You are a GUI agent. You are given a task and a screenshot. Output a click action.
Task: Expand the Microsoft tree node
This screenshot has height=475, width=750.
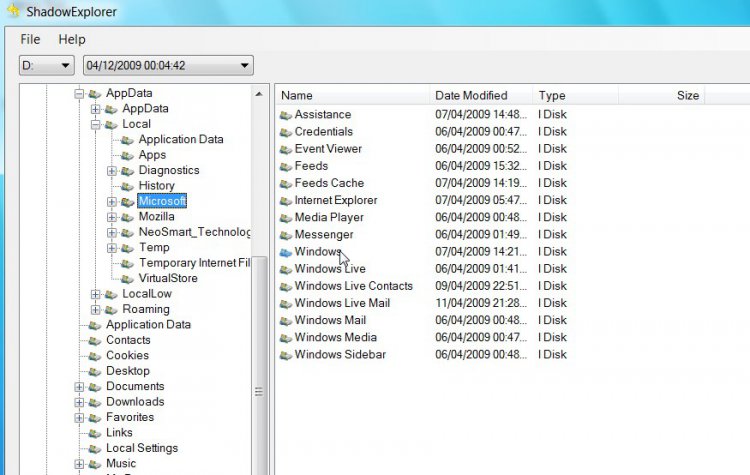coord(111,201)
